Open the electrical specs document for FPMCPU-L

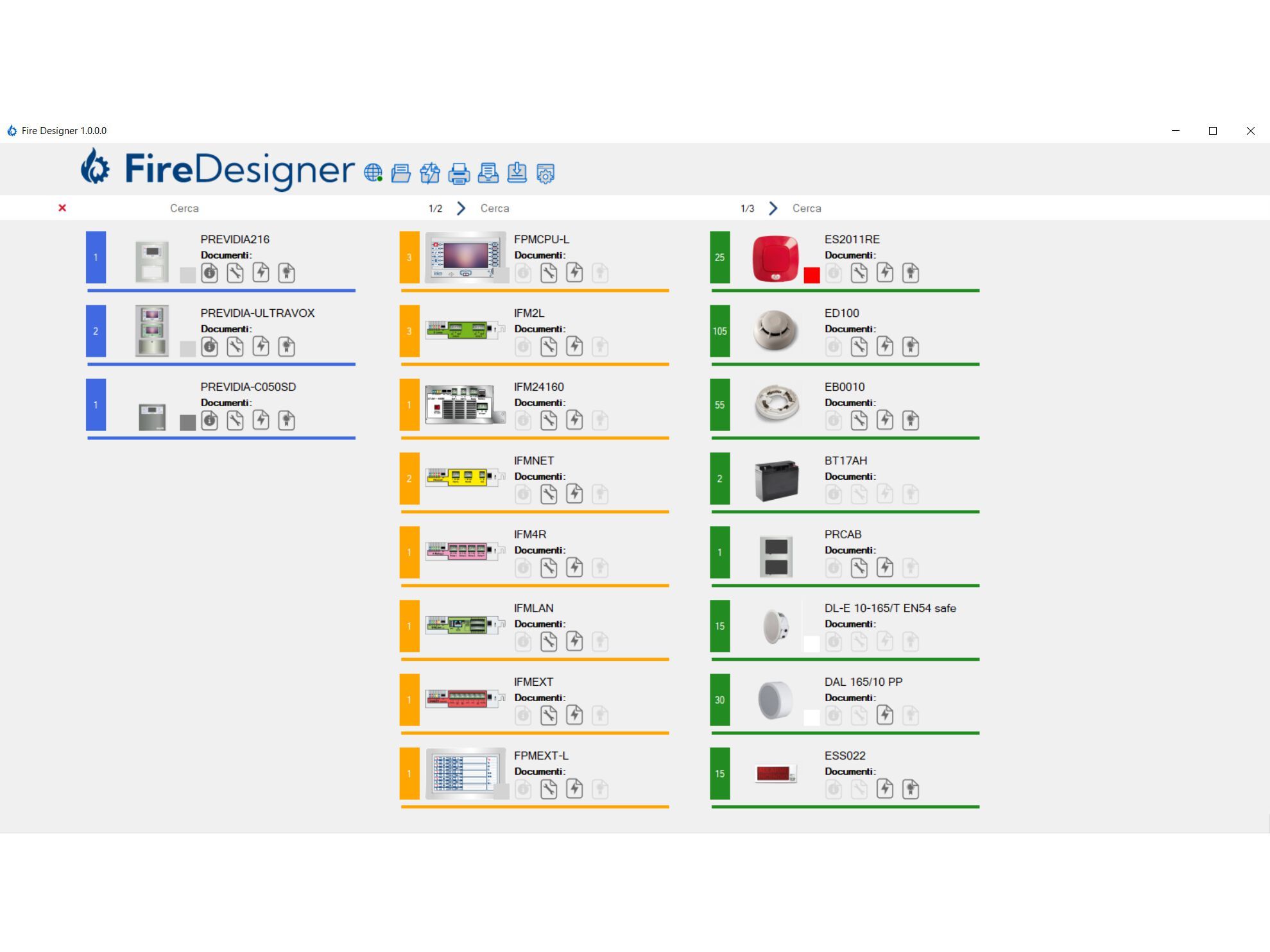[574, 273]
